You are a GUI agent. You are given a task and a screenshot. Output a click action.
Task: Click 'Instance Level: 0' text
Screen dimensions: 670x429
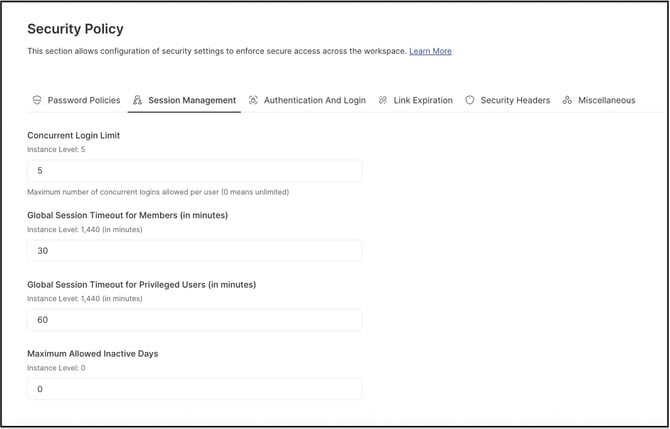pos(56,368)
